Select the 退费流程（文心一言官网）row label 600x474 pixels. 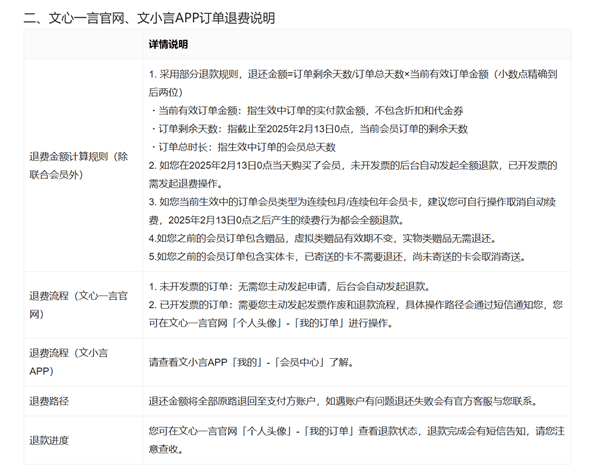pos(78,305)
